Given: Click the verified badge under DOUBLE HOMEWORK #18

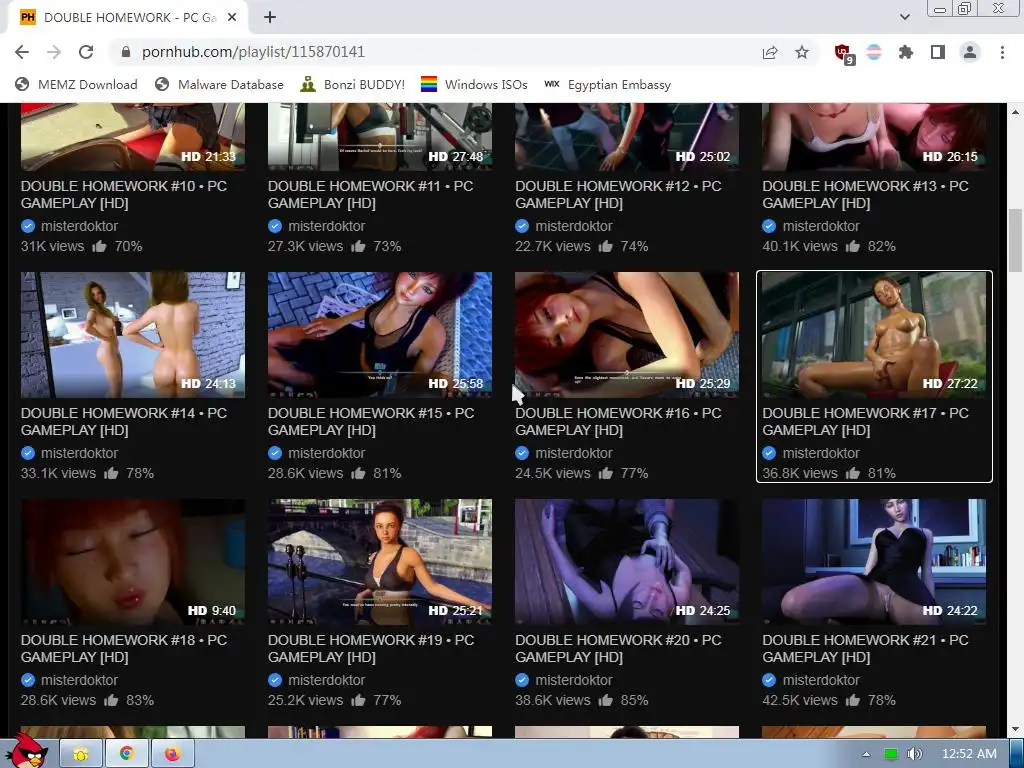Looking at the screenshot, I should pos(27,680).
